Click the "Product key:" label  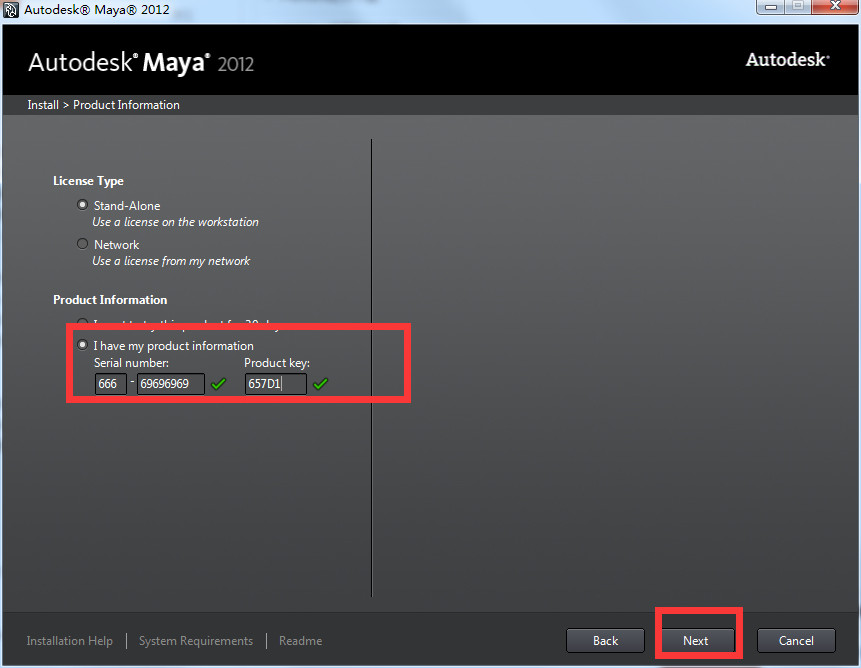277,363
